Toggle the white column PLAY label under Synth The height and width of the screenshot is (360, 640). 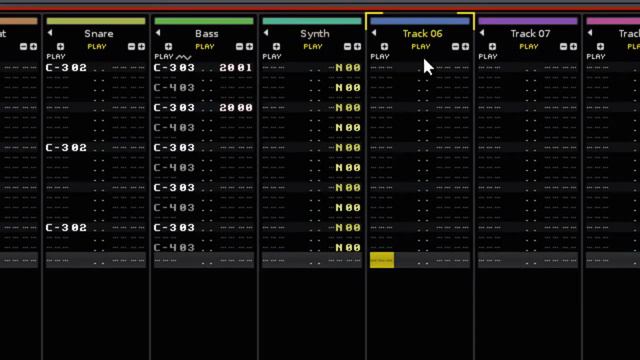pyautogui.click(x=272, y=56)
